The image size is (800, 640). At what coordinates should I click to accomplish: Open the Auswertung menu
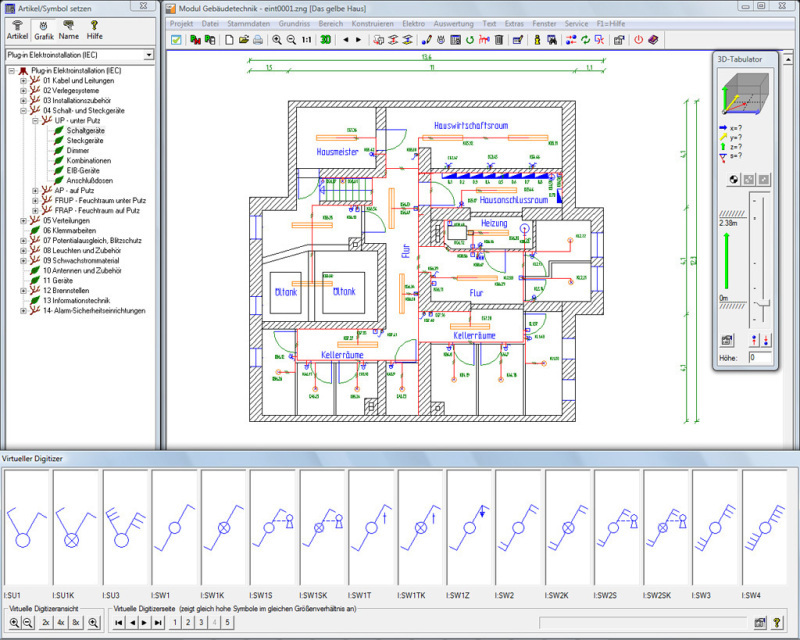454,23
